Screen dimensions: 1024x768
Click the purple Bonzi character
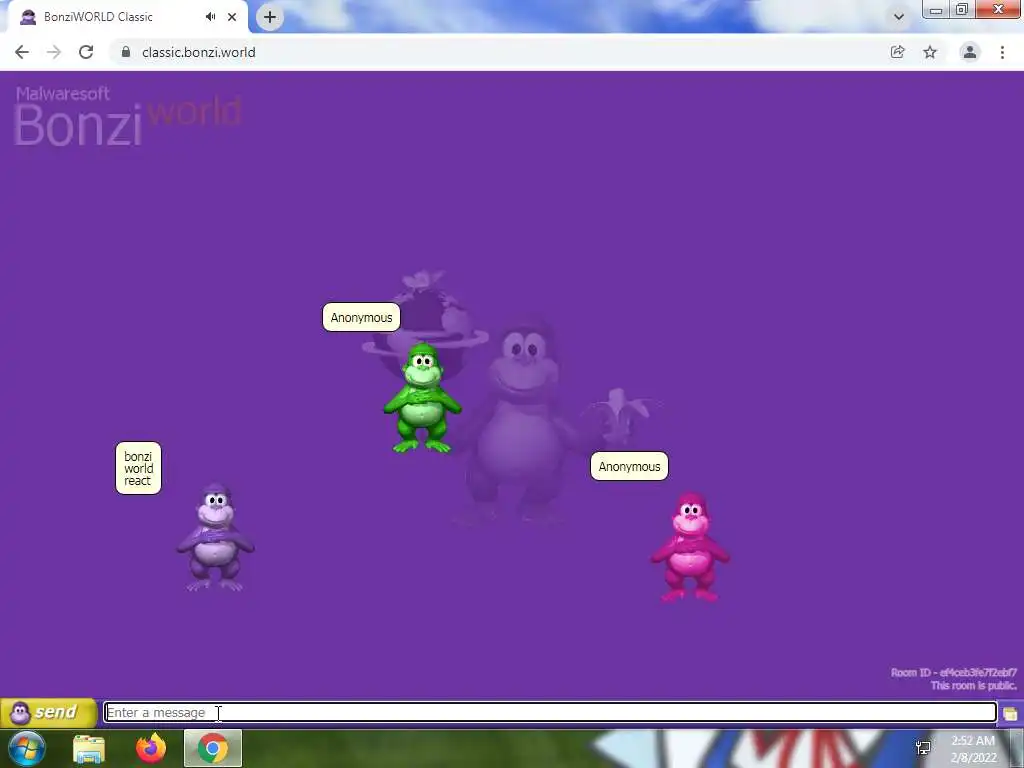pyautogui.click(x=216, y=537)
